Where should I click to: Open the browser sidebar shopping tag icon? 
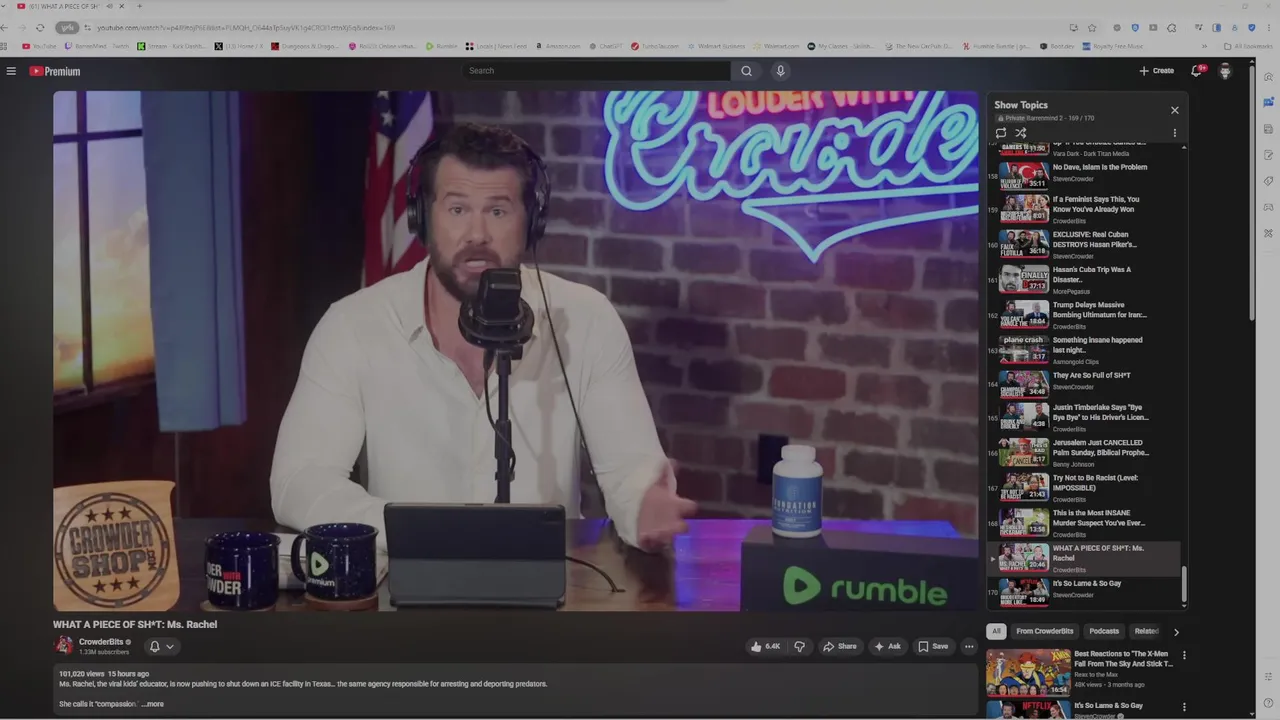pos(1268,181)
